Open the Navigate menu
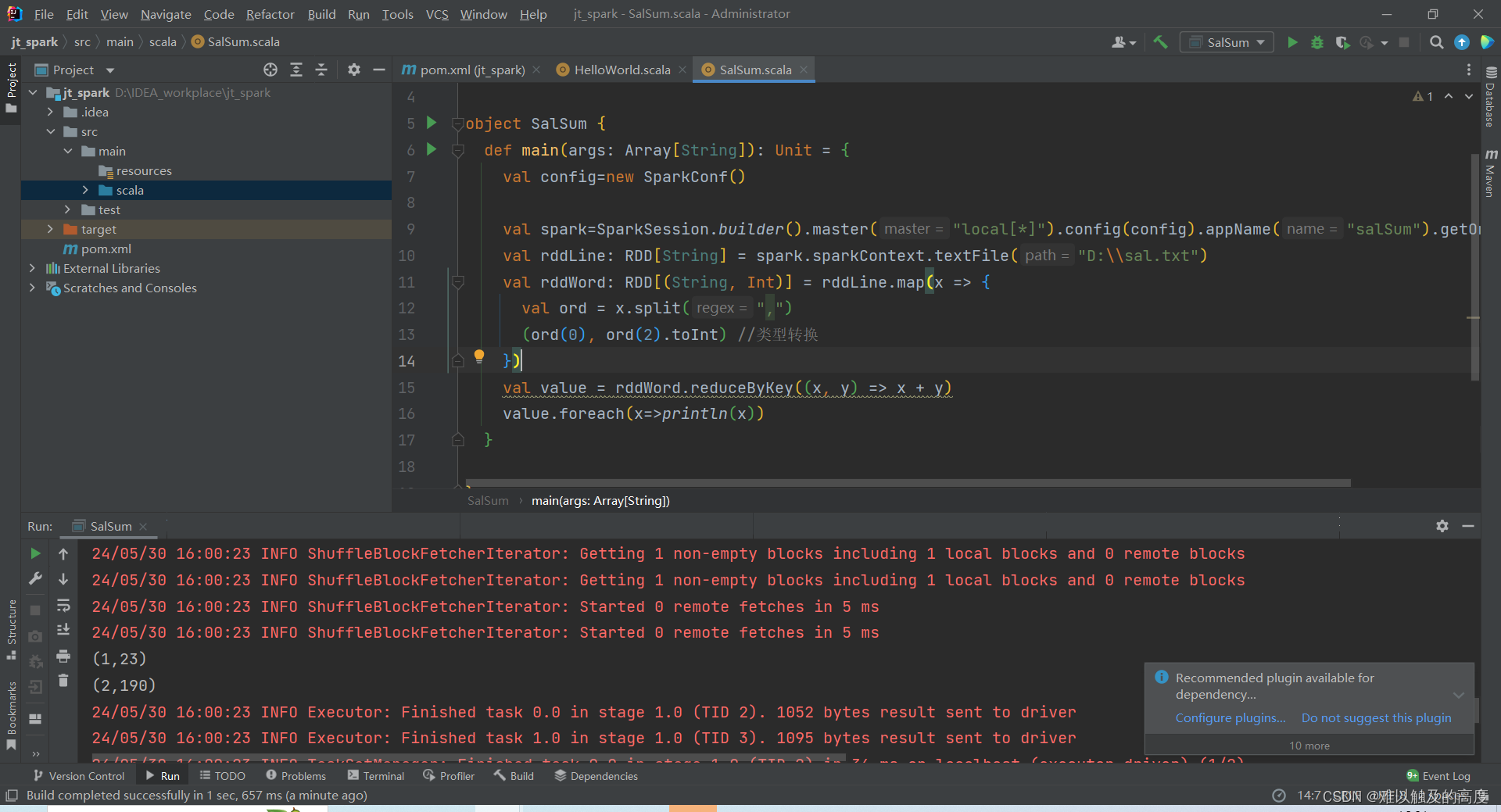Viewport: 1501px width, 812px height. 166,14
